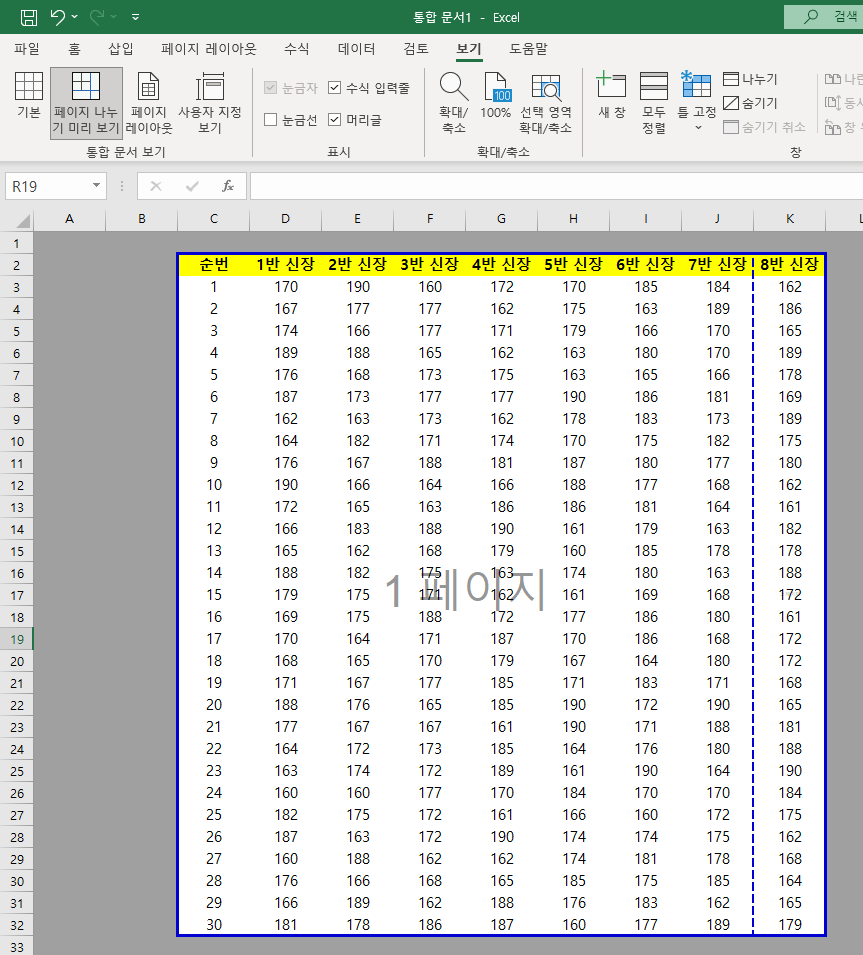
Task: Switch to the 홈 tab
Action: tap(74, 49)
